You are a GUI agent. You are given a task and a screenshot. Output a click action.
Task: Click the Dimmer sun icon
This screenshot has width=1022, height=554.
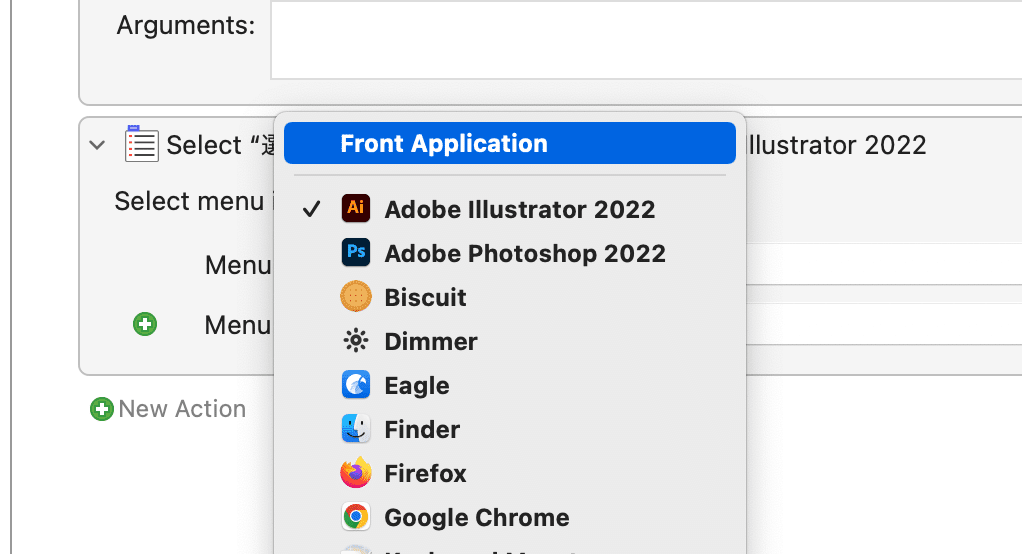[x=356, y=341]
